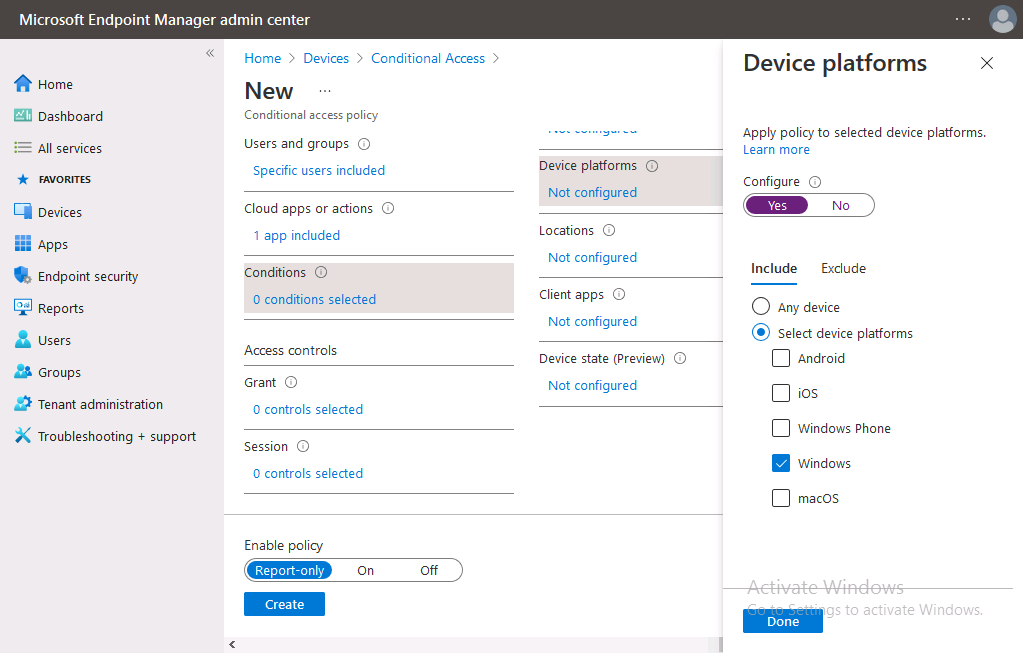Click Not configured under Locations
Image resolution: width=1023 pixels, height=653 pixels.
pos(592,258)
